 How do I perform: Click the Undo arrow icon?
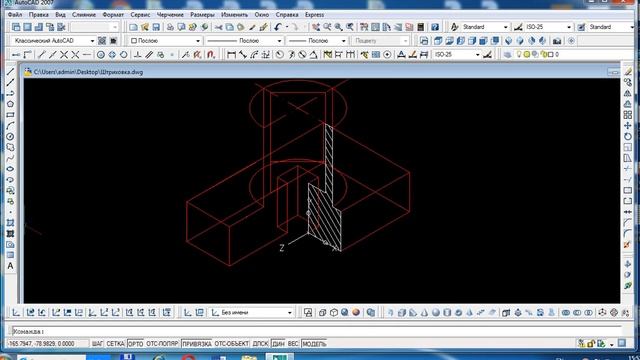278,27
